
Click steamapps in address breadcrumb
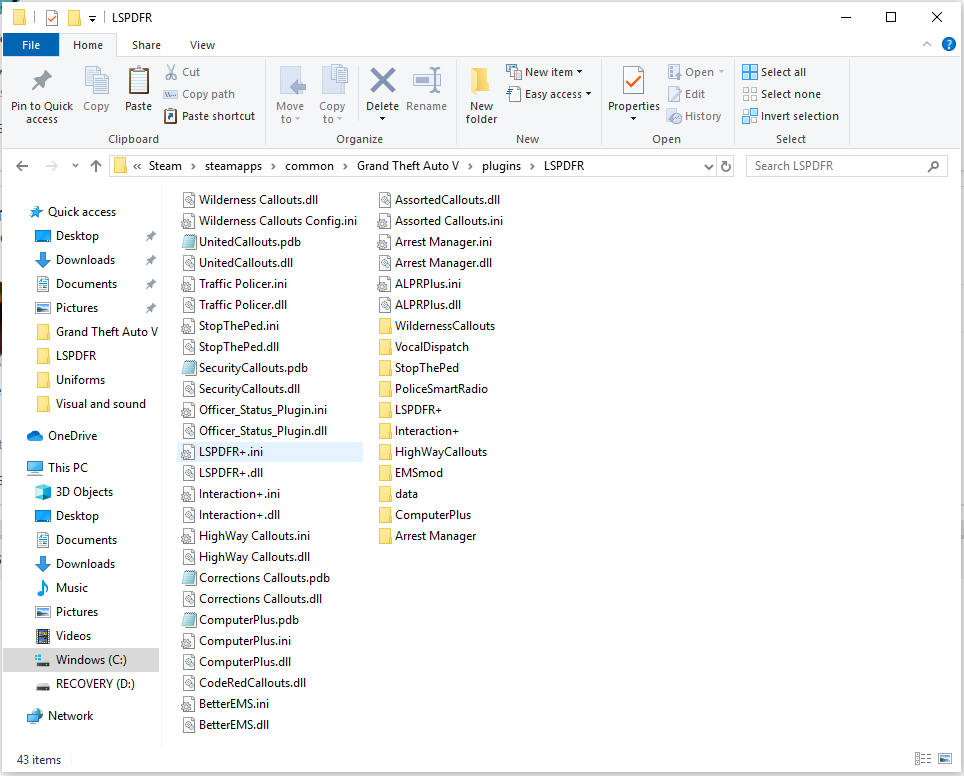pos(233,166)
